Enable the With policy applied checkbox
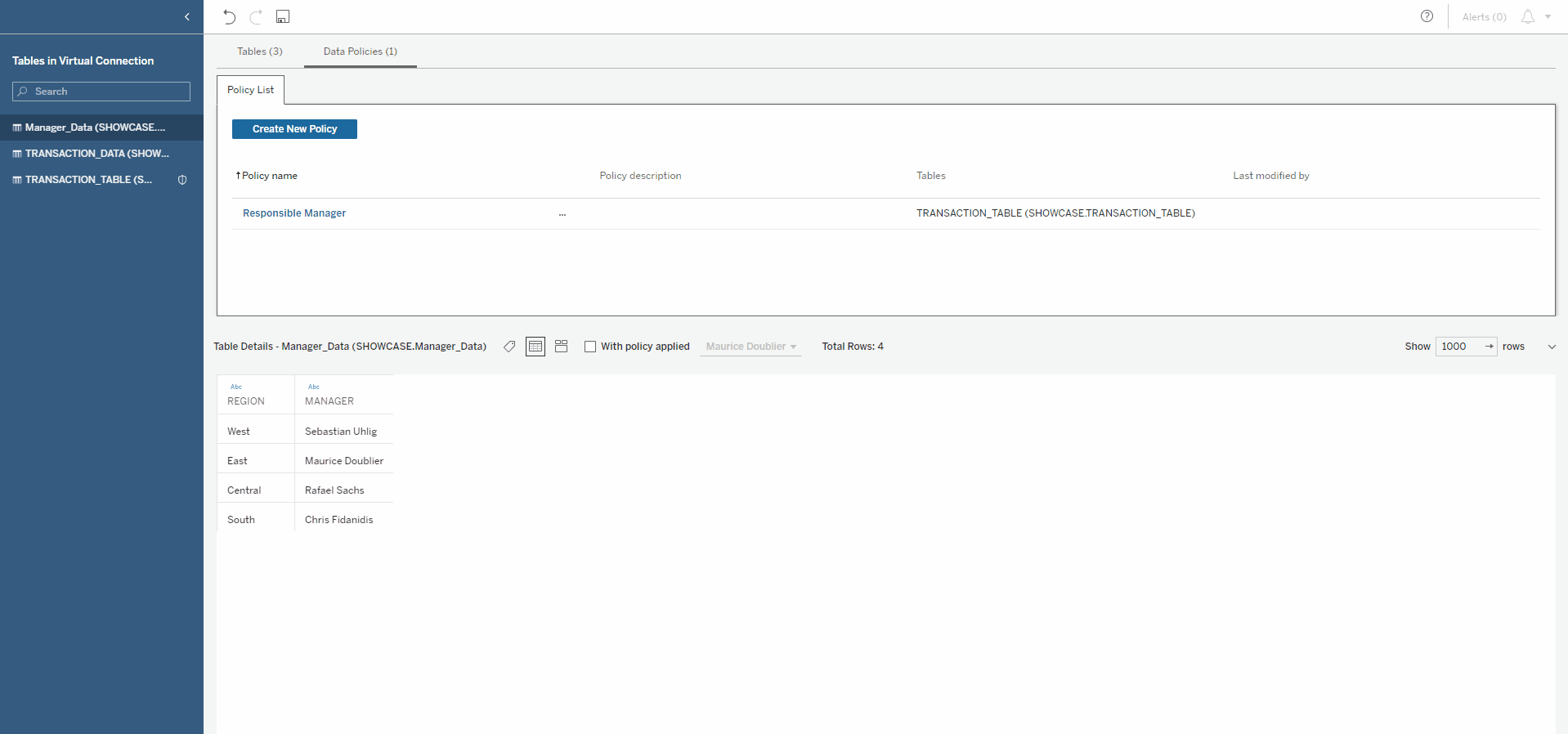Viewport: 1568px width, 734px height. (590, 347)
